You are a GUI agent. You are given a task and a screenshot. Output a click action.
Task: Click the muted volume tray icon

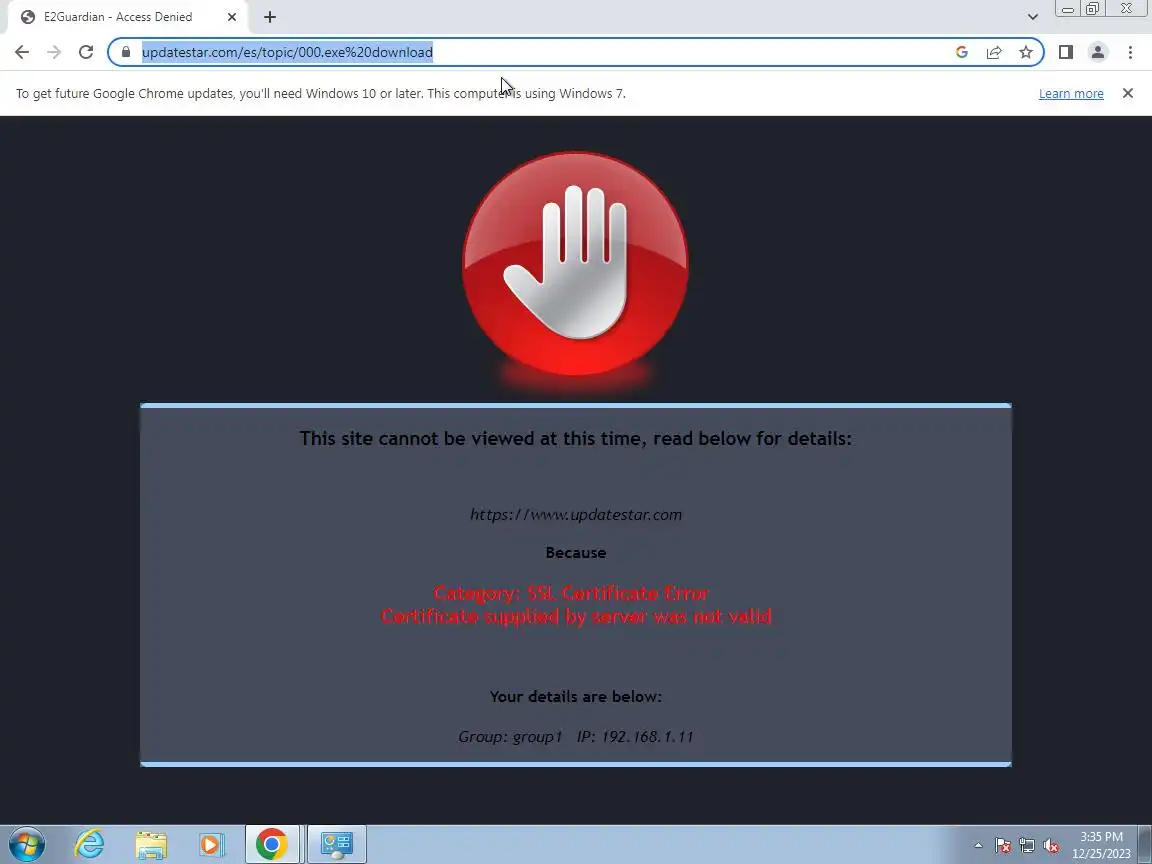point(1051,846)
